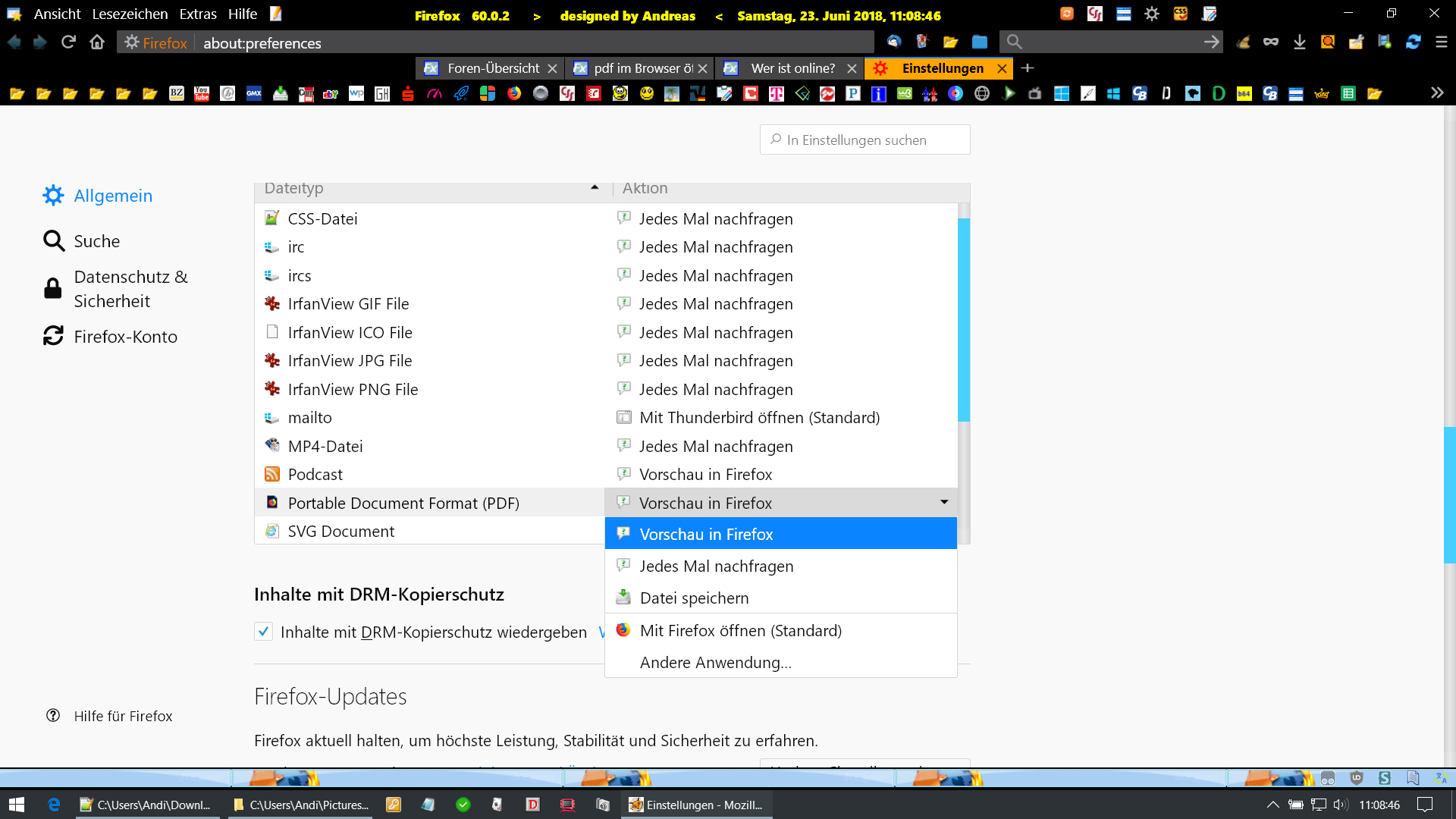The height and width of the screenshot is (819, 1456).
Task: Open Hilfe für Firefox link
Action: click(x=123, y=716)
